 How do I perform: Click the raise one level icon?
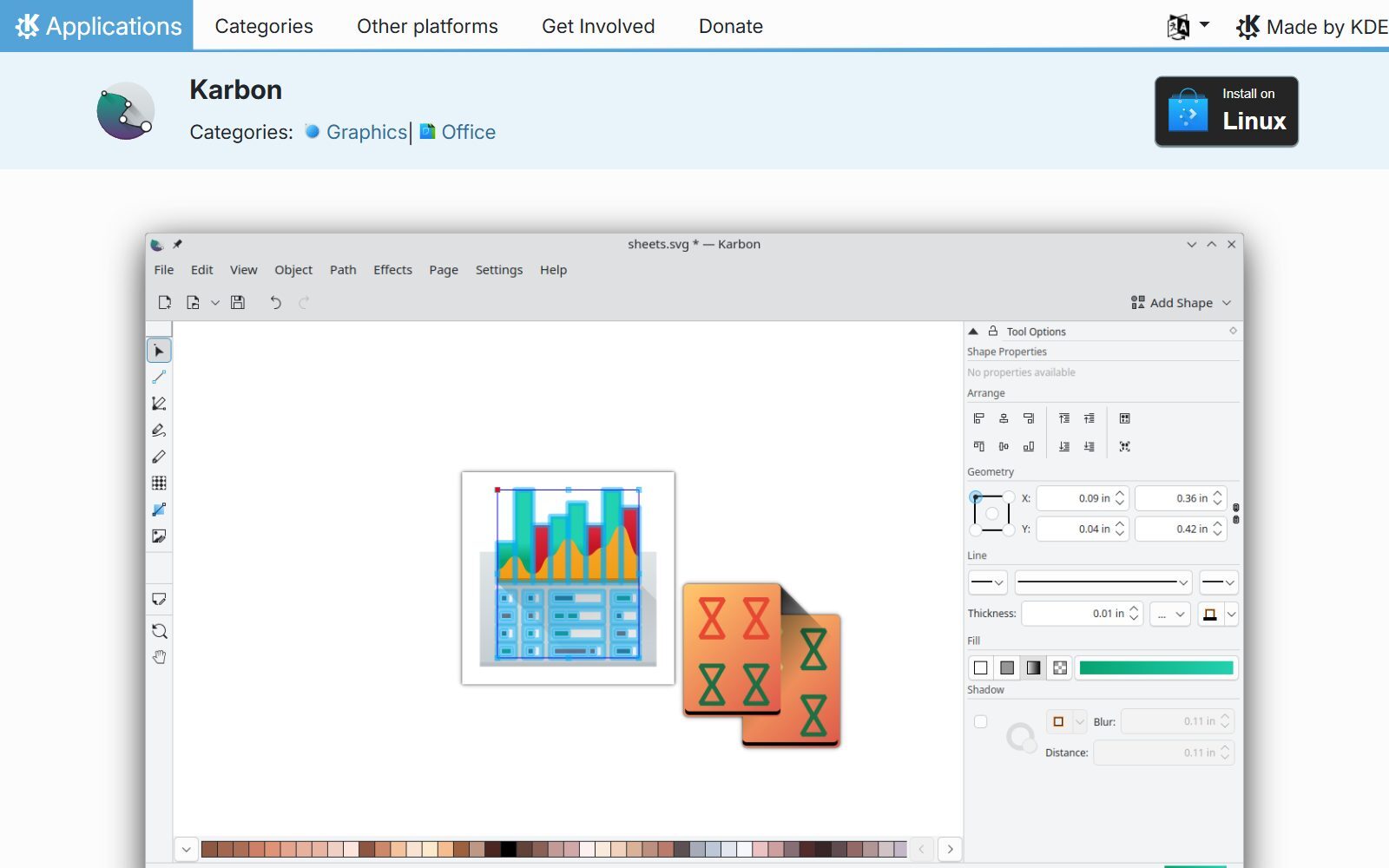[x=1089, y=418]
